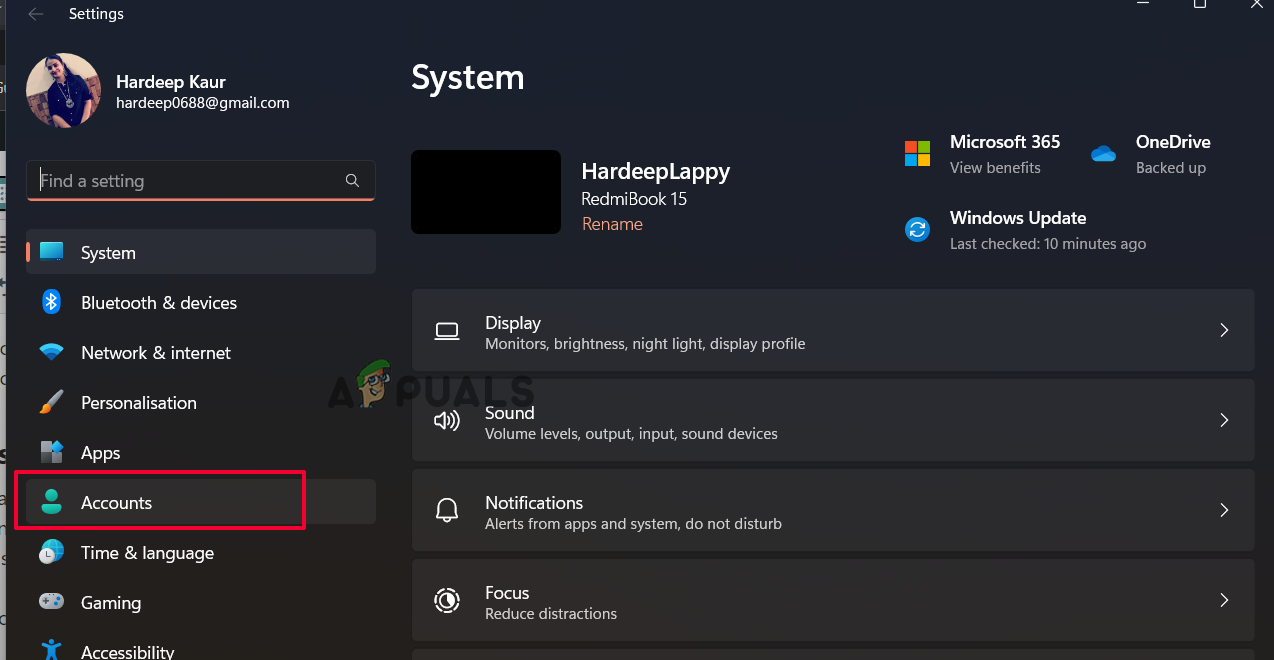Image resolution: width=1274 pixels, height=660 pixels.
Task: Click the Rename link for HardeepLappy
Action: (612, 224)
